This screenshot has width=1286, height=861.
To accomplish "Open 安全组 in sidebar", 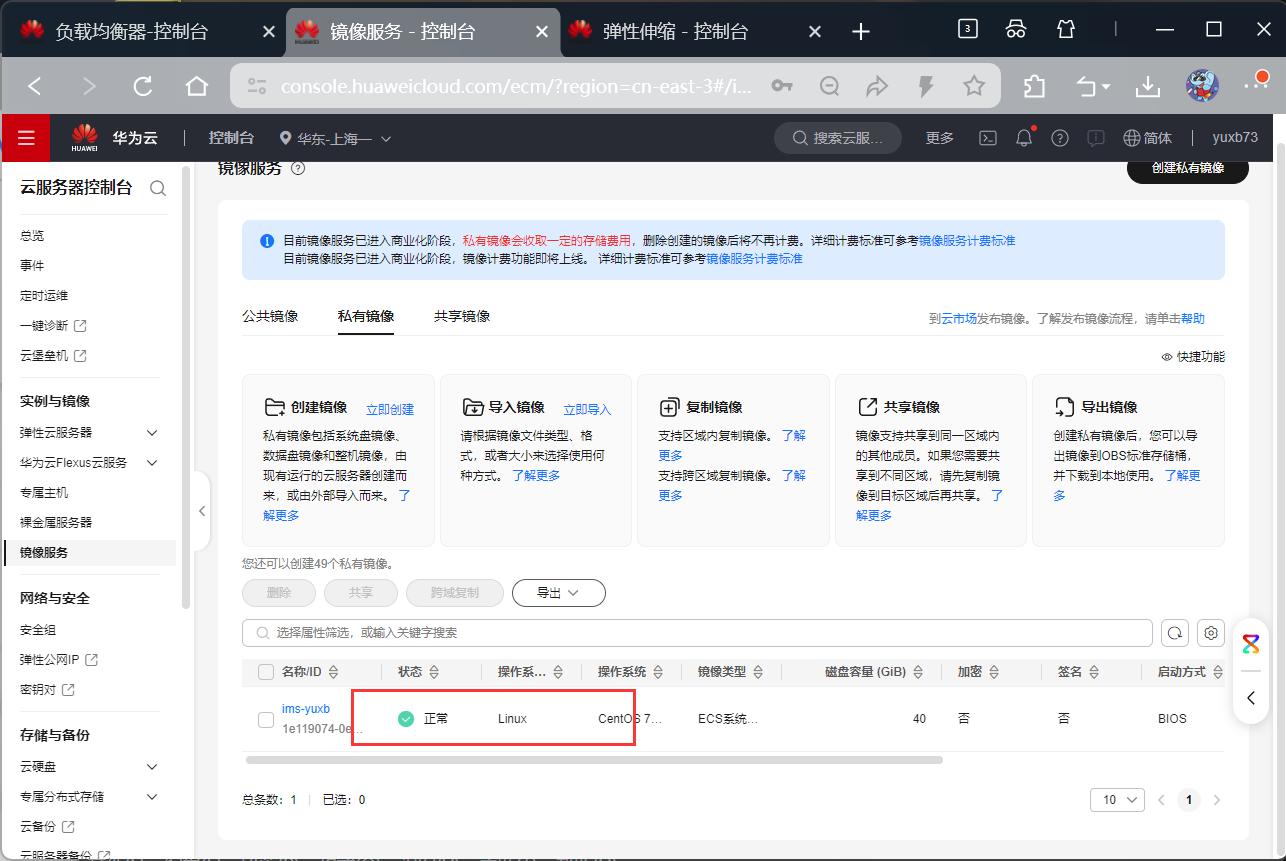I will 38,630.
